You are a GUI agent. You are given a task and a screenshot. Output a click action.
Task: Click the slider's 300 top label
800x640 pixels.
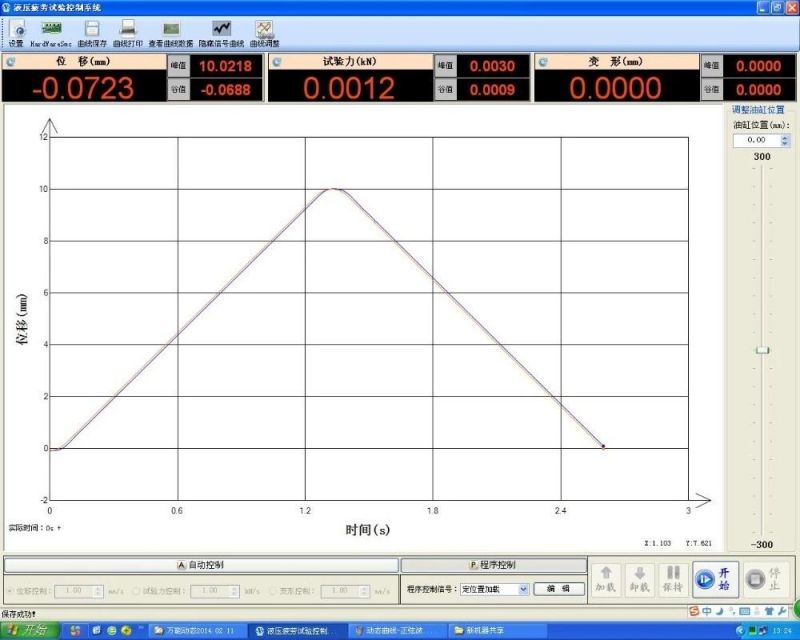762,156
